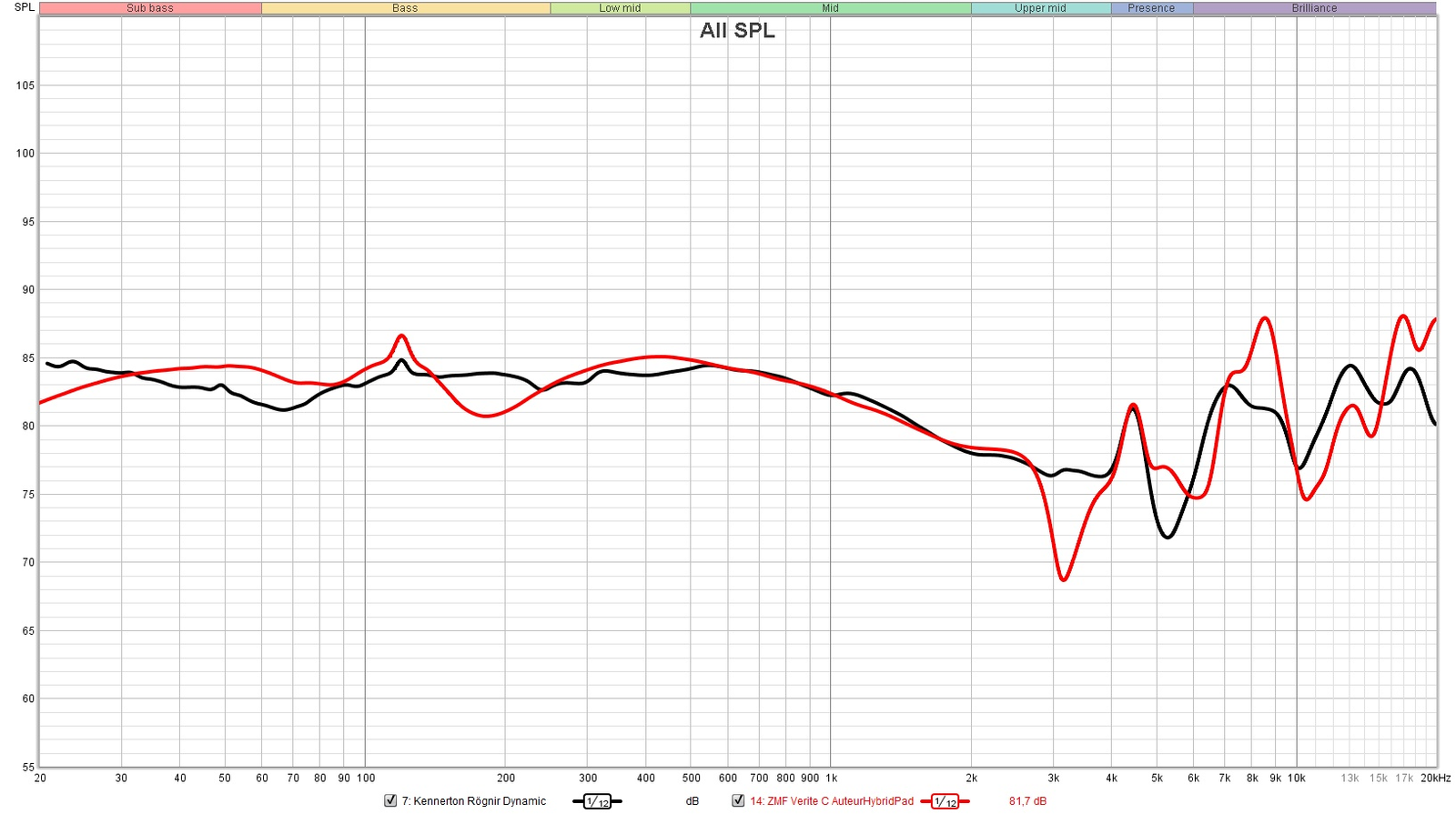Click the black 1/12 smoothing line icon
This screenshot has height=814, width=1456.
597,801
